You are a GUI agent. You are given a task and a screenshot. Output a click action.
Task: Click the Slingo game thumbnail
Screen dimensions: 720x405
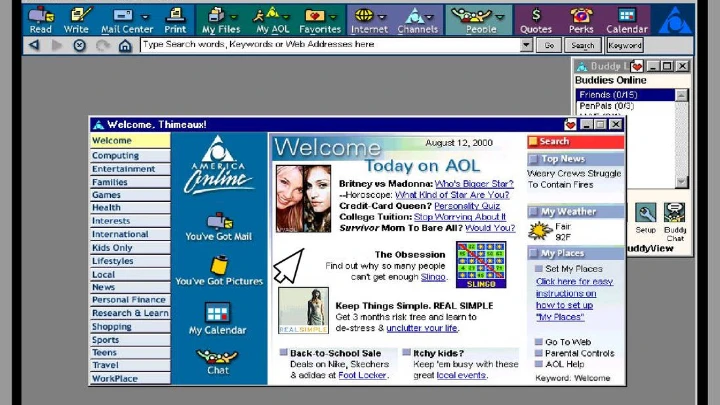[481, 265]
